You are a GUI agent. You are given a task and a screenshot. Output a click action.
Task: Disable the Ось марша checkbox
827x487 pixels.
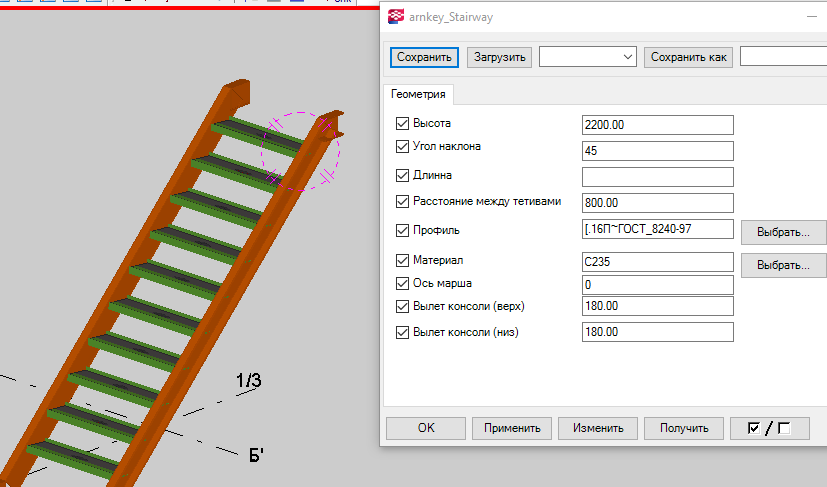(x=403, y=283)
